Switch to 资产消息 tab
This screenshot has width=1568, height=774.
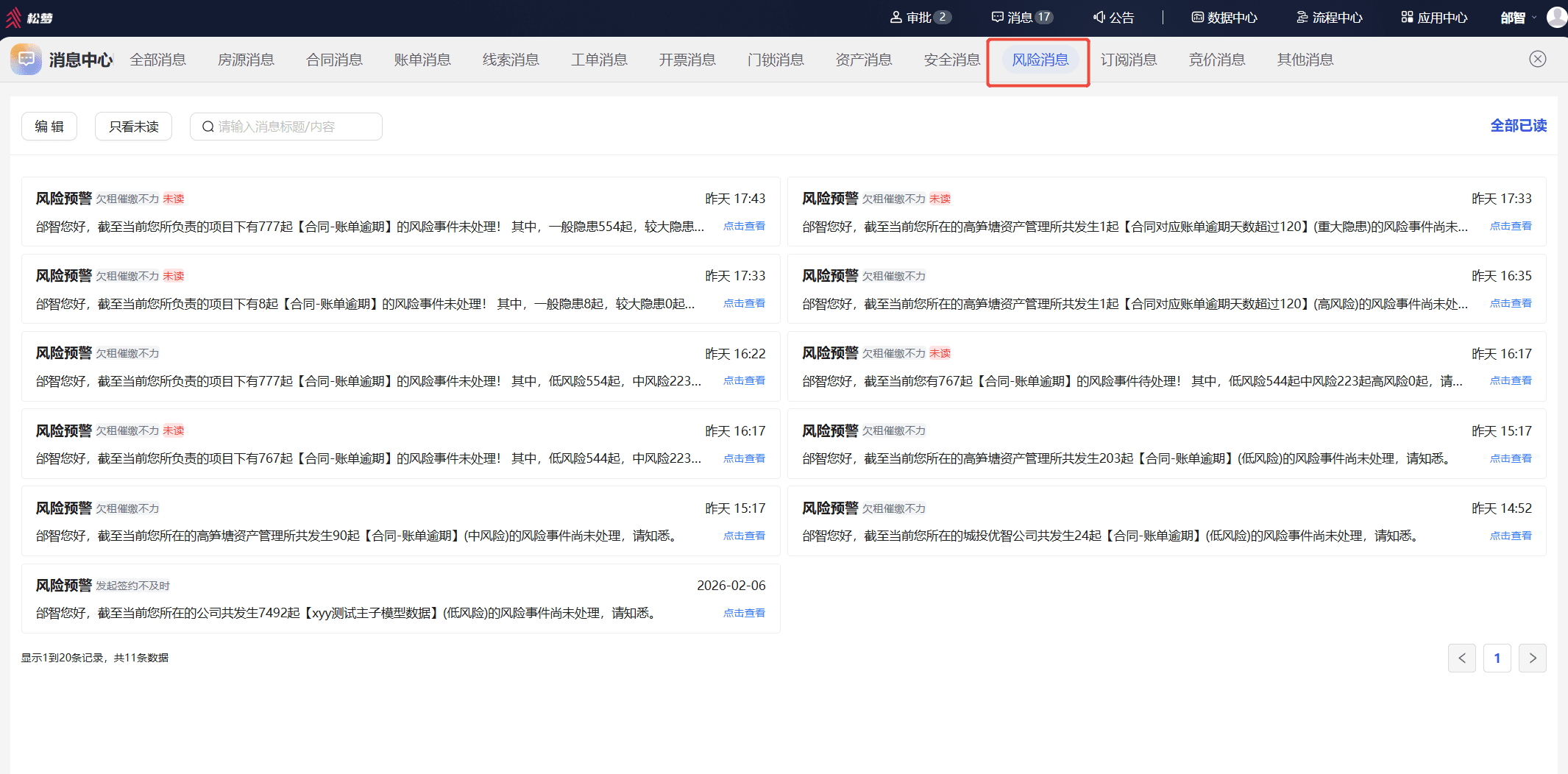pos(864,60)
